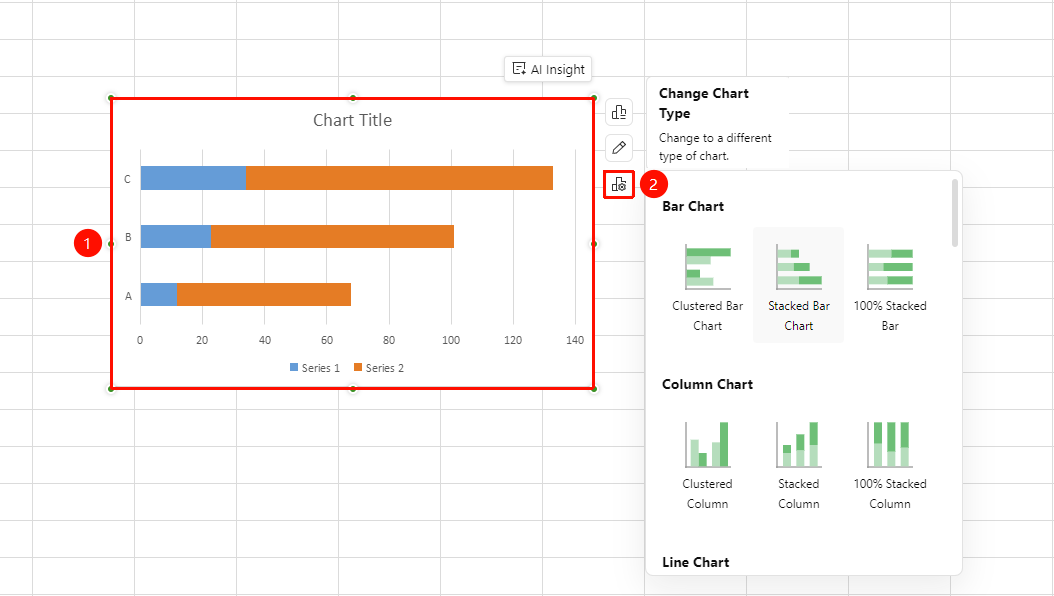Pick the 100% Stacked Column icon
Screen dimensions: 1054x596
click(890, 444)
